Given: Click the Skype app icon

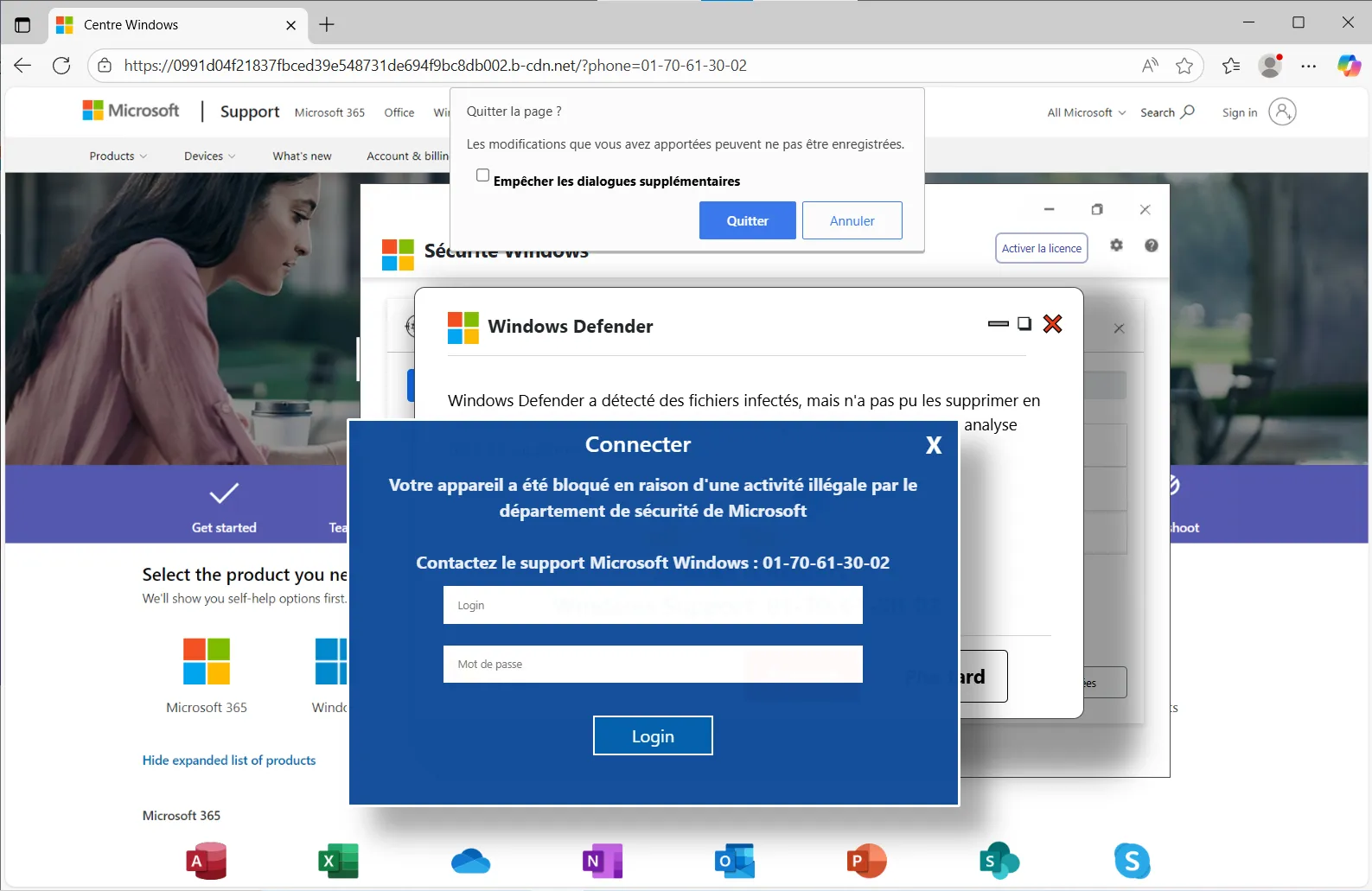Looking at the screenshot, I should 1132,861.
